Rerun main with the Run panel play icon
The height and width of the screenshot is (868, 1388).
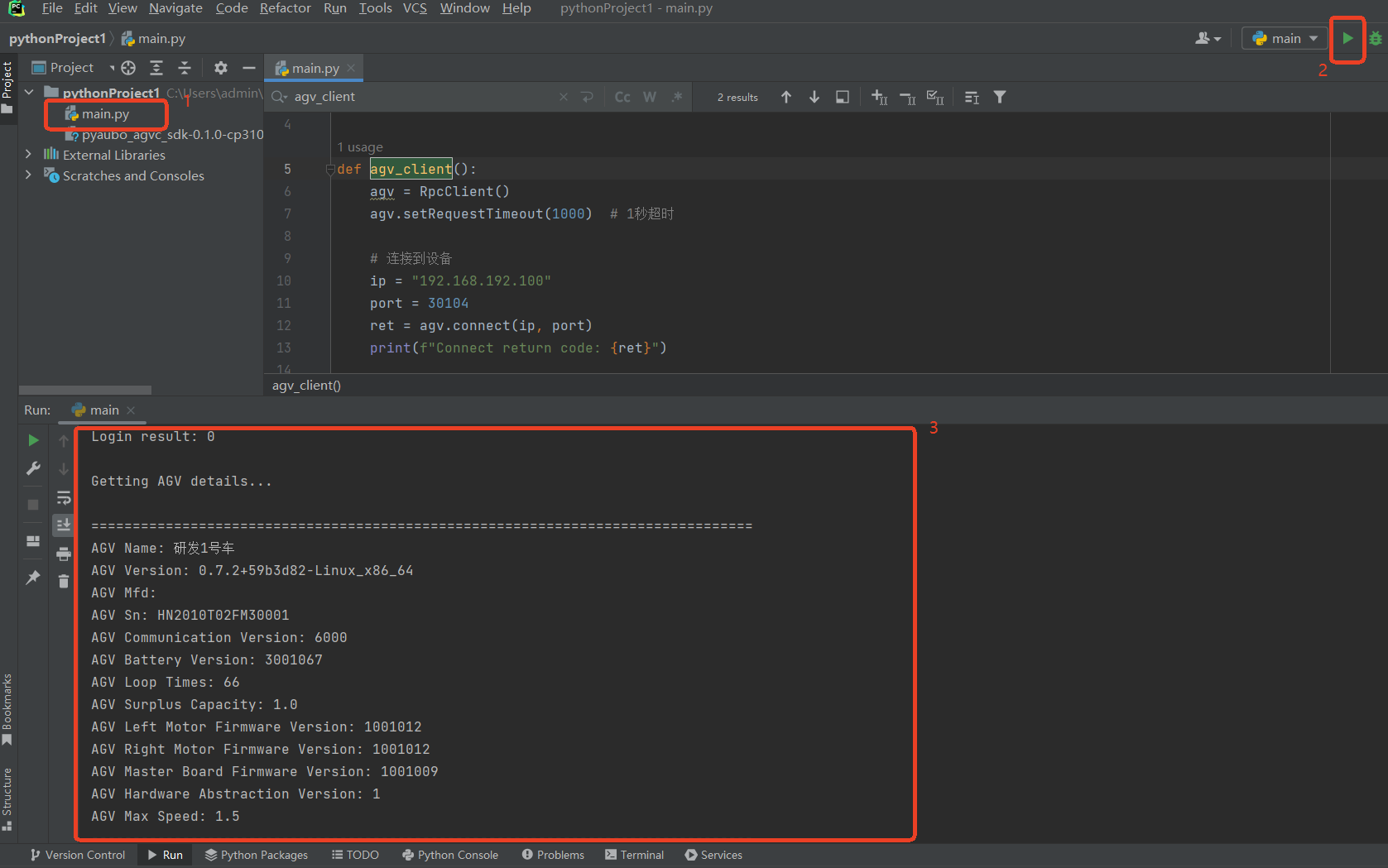click(33, 440)
